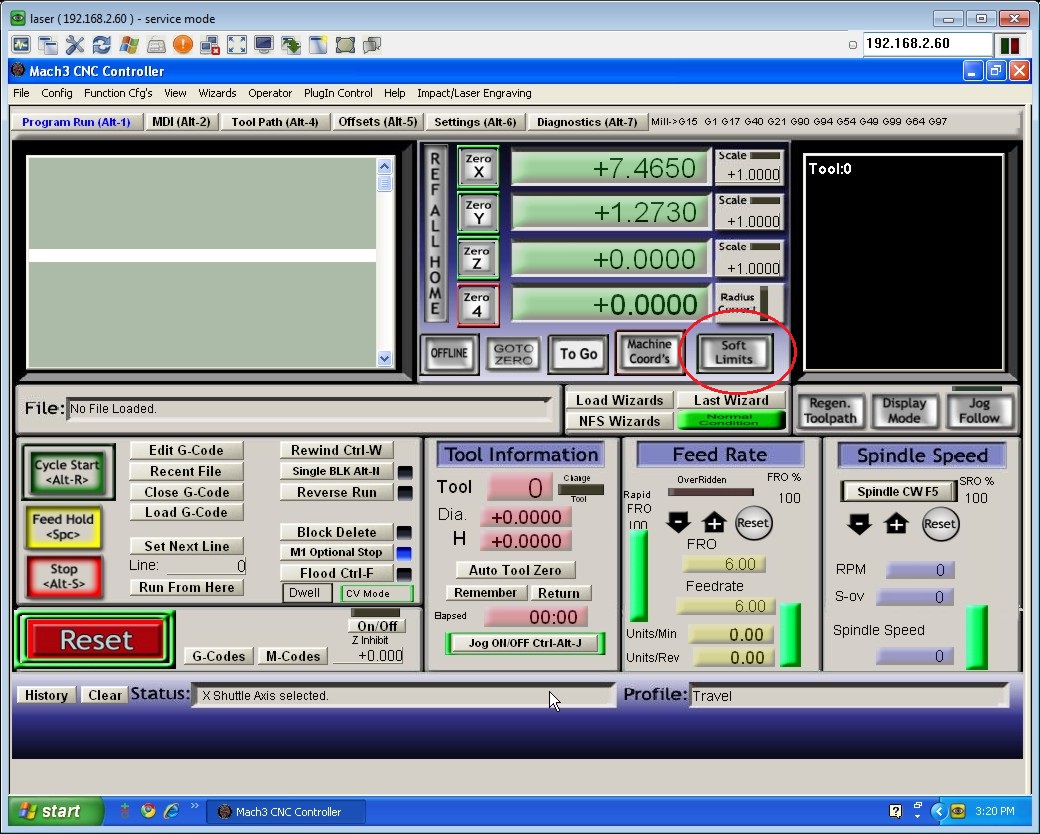
Task: Expand hidden tray icons with the chevron
Action: (938, 811)
